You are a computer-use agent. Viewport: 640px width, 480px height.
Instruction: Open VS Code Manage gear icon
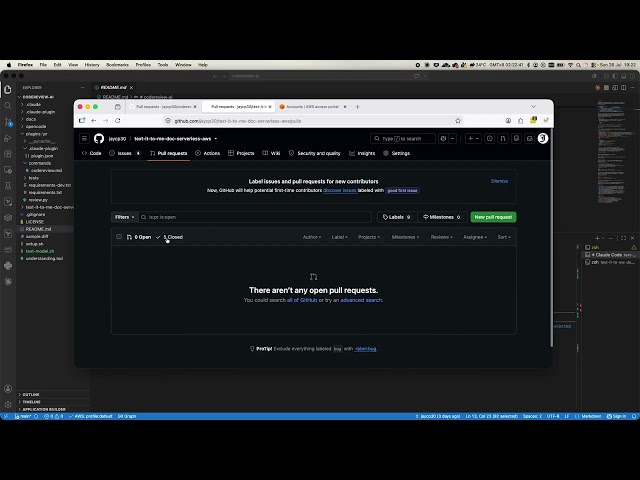click(8, 404)
